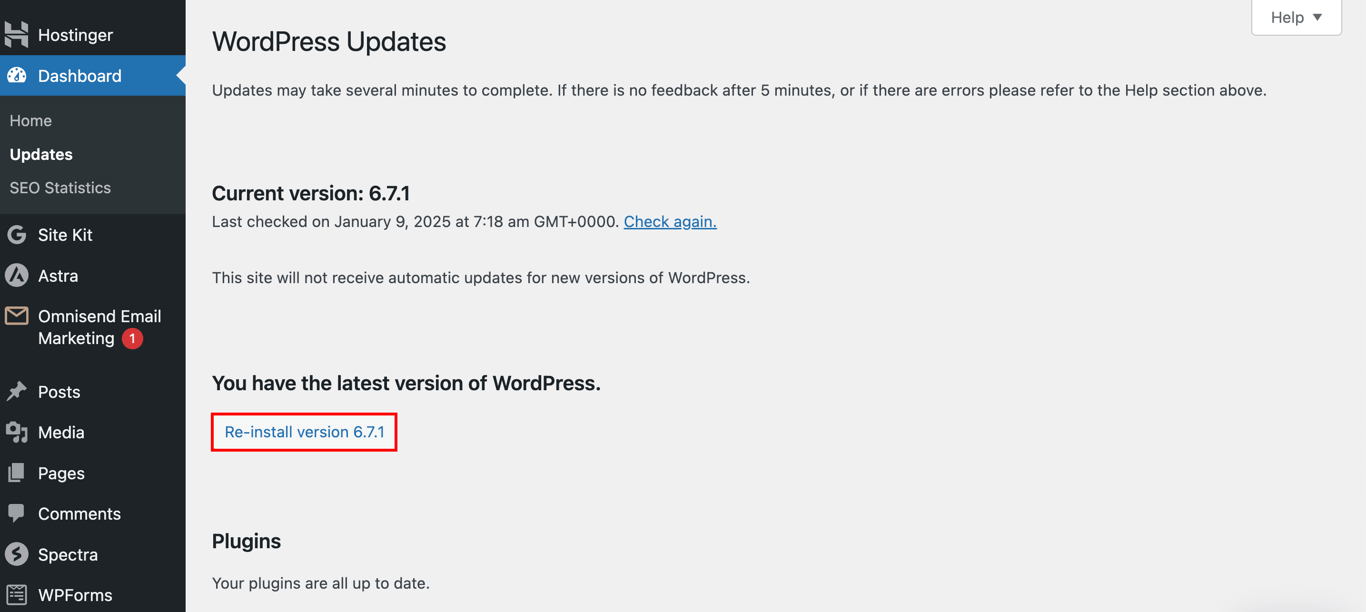Select the Spectra icon in sidebar
The image size is (1366, 612).
[x=17, y=554]
